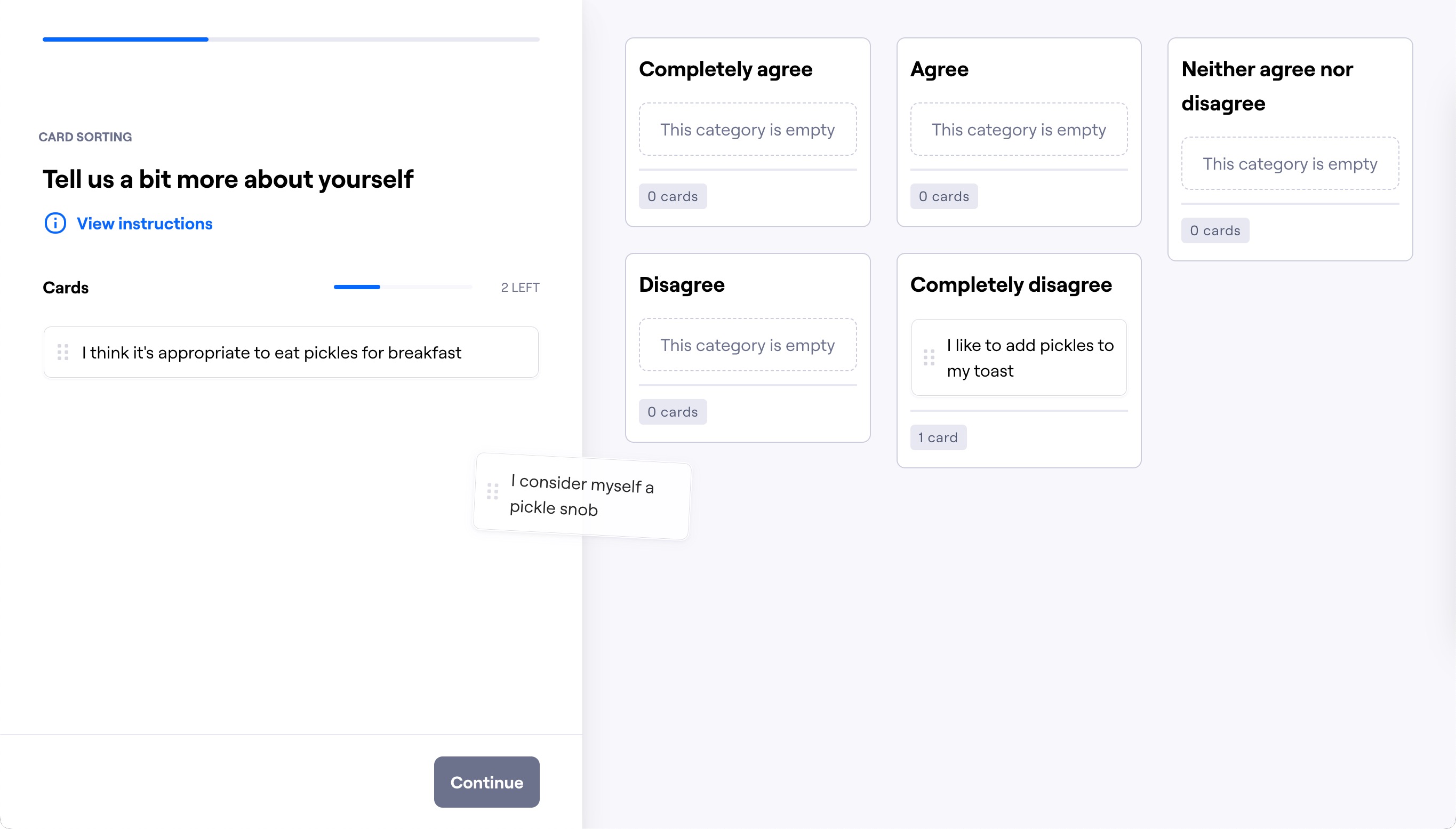
Task: Click the Completely agree category heading
Action: [726, 69]
